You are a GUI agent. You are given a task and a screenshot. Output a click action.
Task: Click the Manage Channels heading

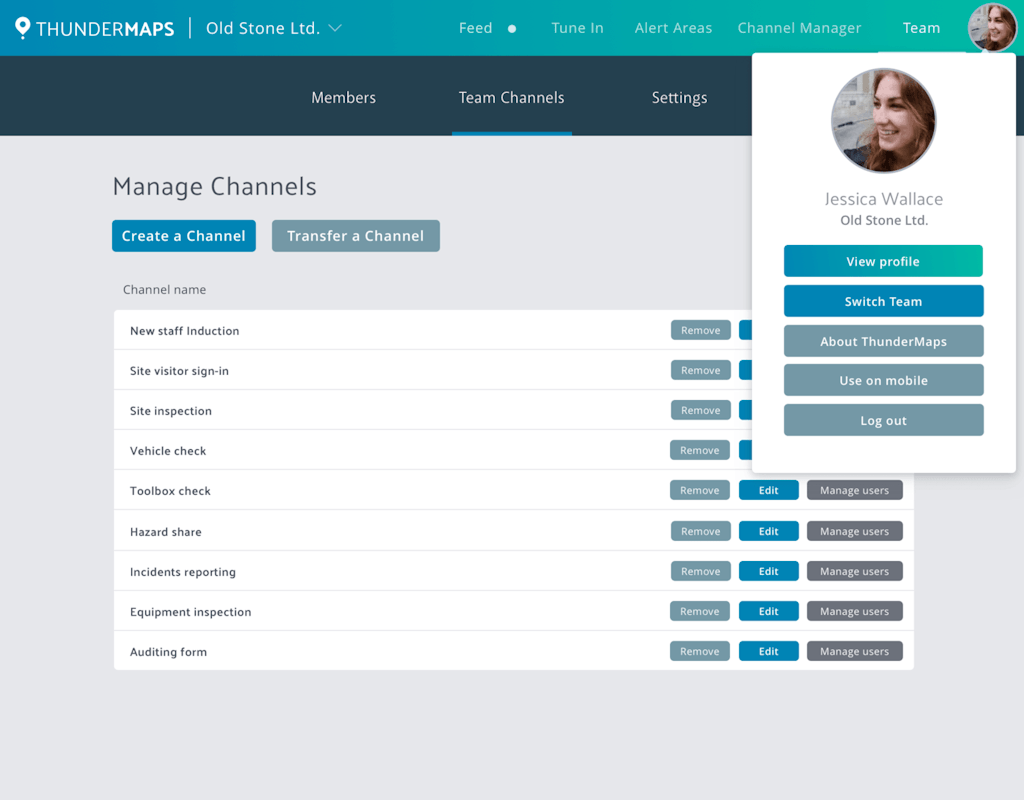[215, 187]
